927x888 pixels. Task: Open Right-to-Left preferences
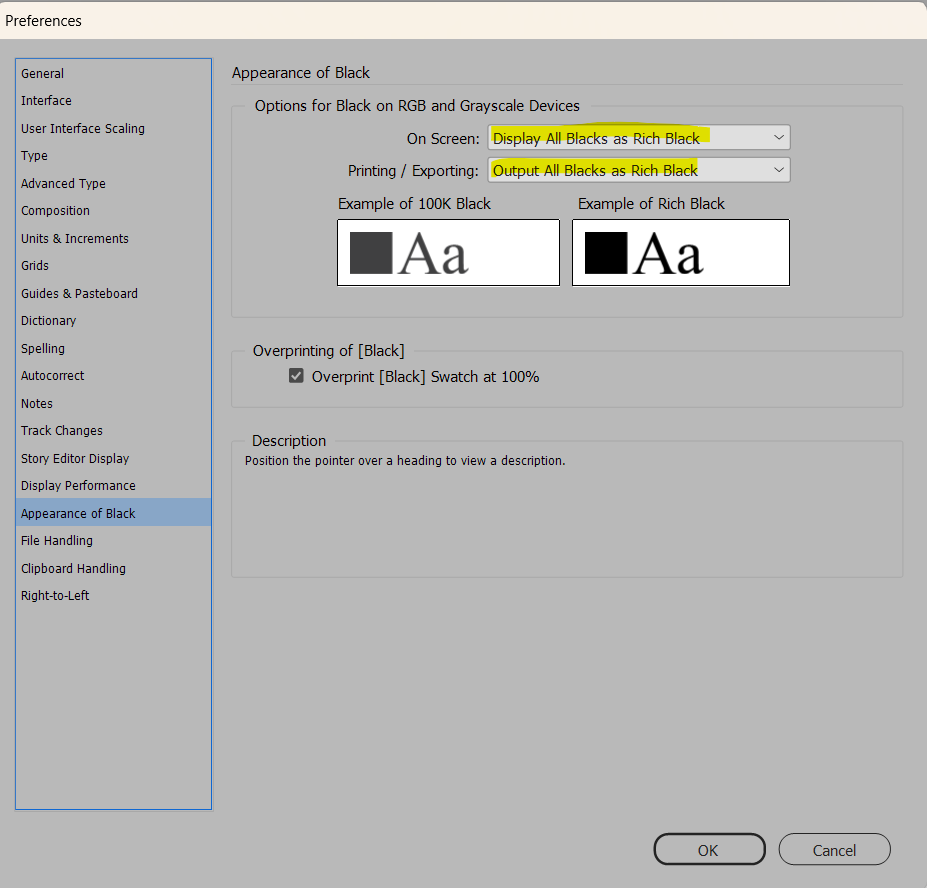[113, 595]
